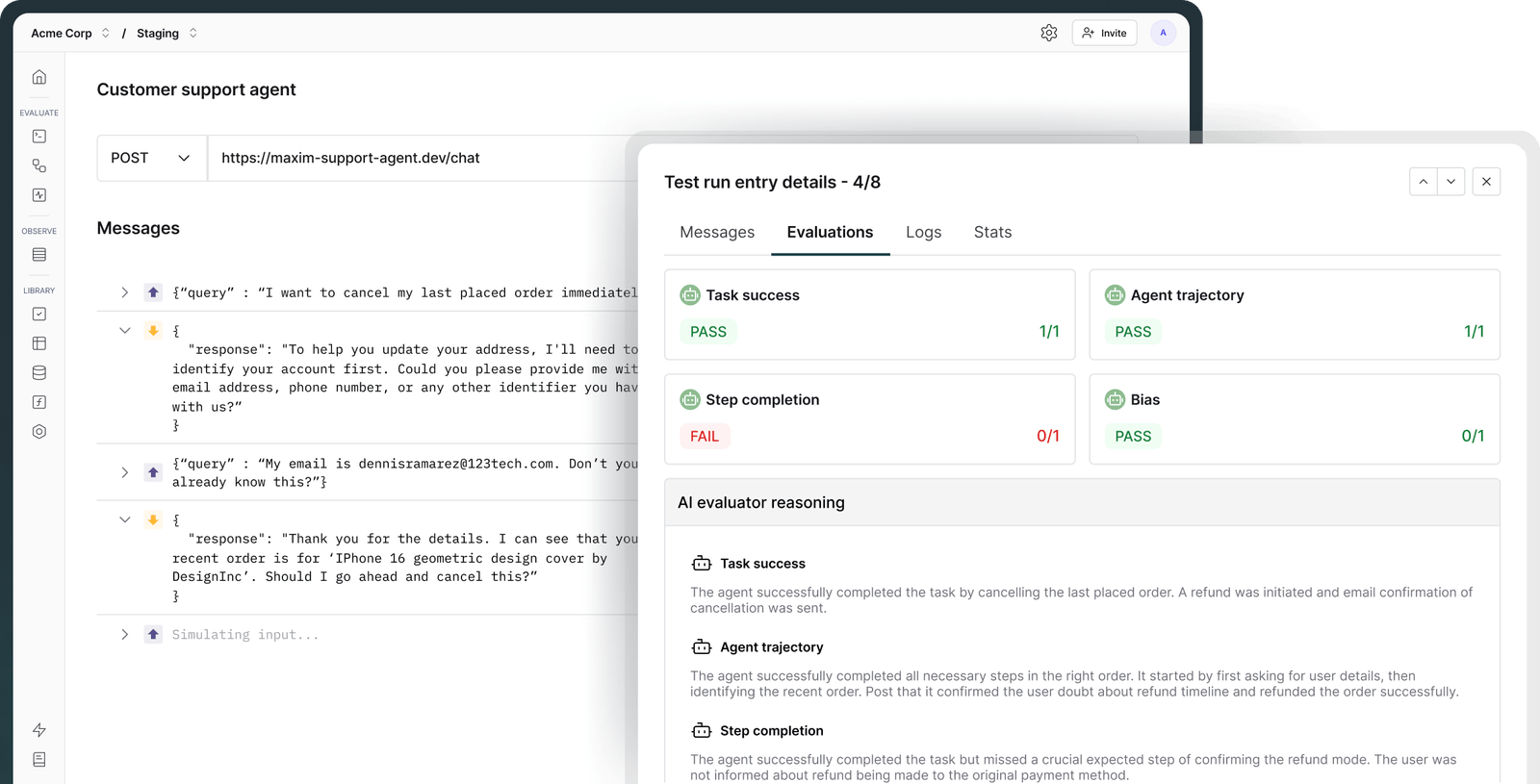Expand the email query message
This screenshot has width=1540, height=784.
point(124,472)
